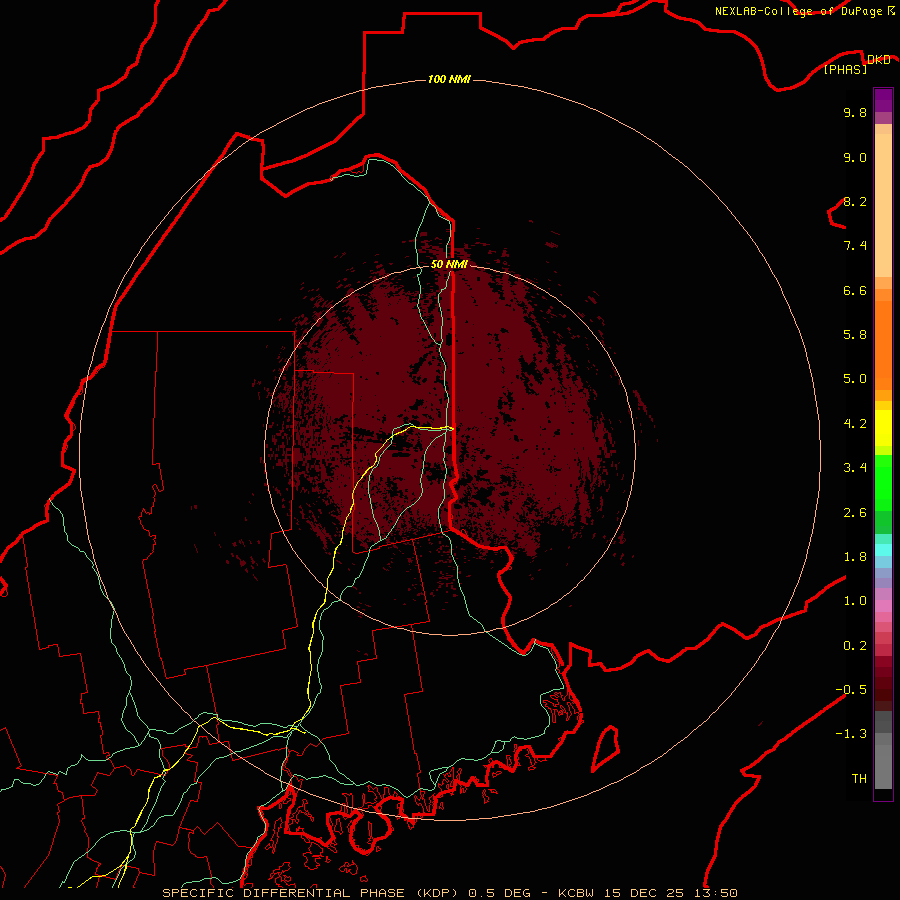Click the 7.4 scale value
Image resolution: width=900 pixels, height=900 pixels.
click(x=855, y=246)
